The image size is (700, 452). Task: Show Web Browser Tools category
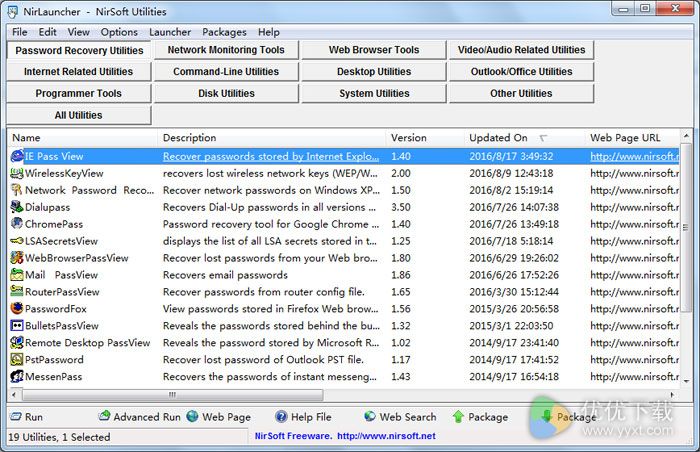[x=374, y=50]
